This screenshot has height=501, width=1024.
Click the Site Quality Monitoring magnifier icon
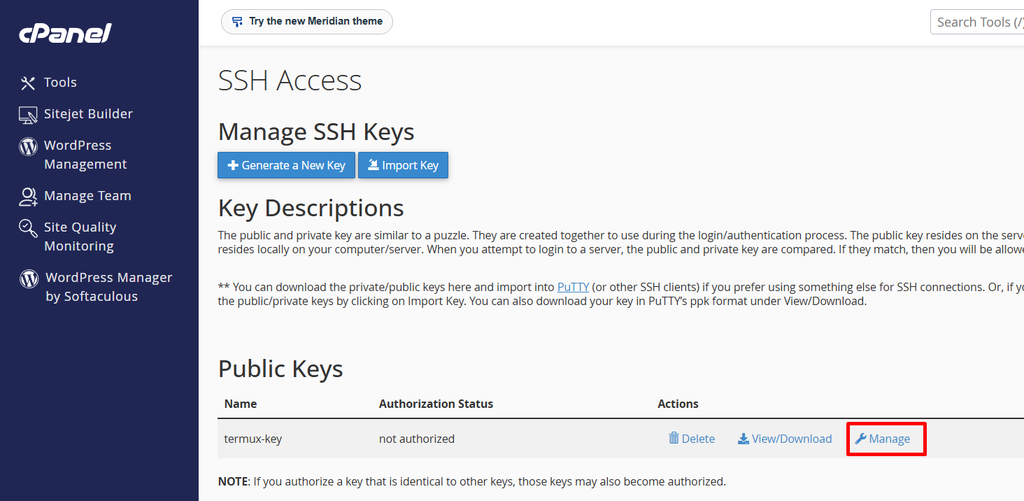(x=28, y=228)
